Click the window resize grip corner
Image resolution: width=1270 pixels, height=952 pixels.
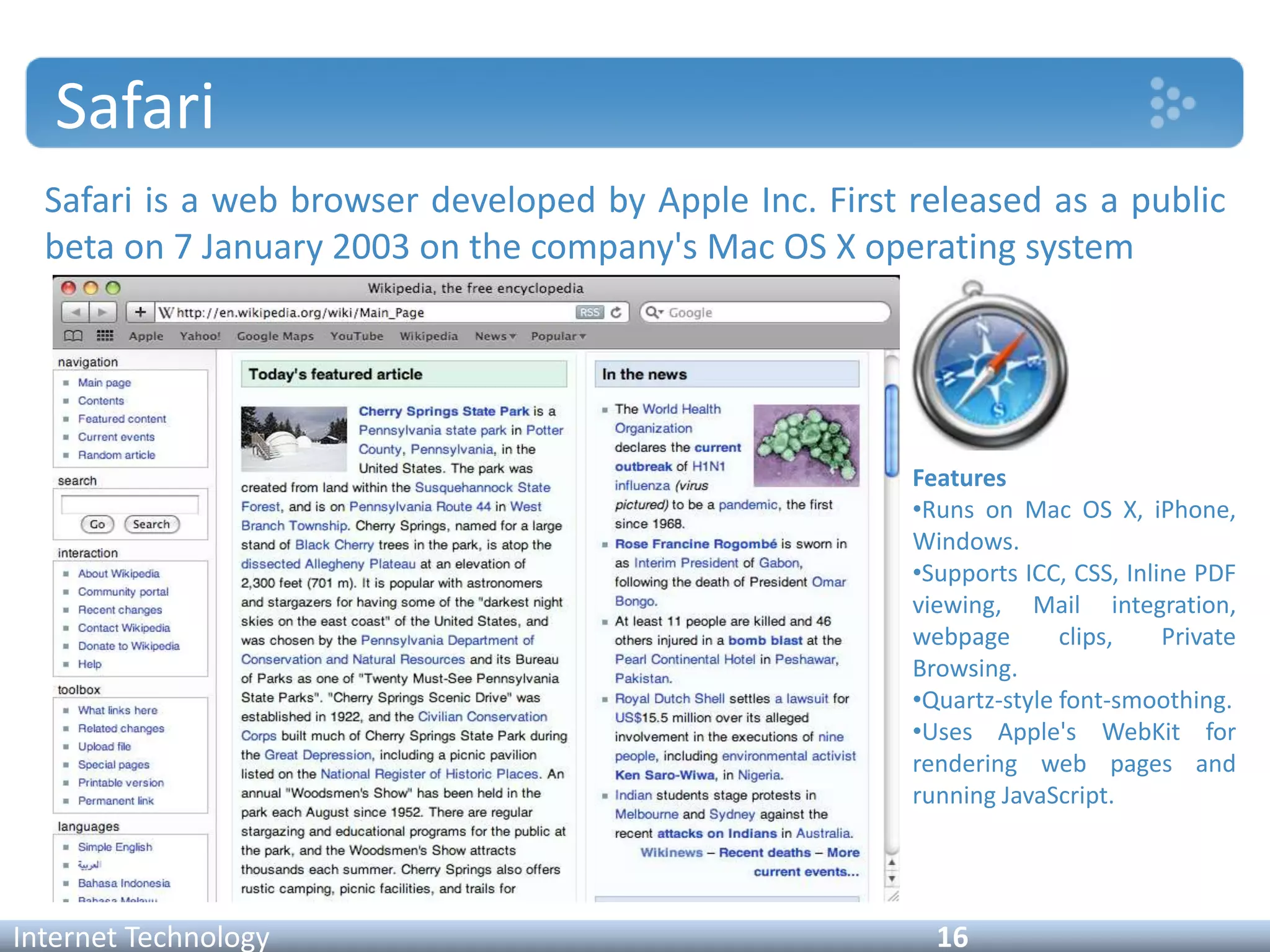click(x=892, y=896)
